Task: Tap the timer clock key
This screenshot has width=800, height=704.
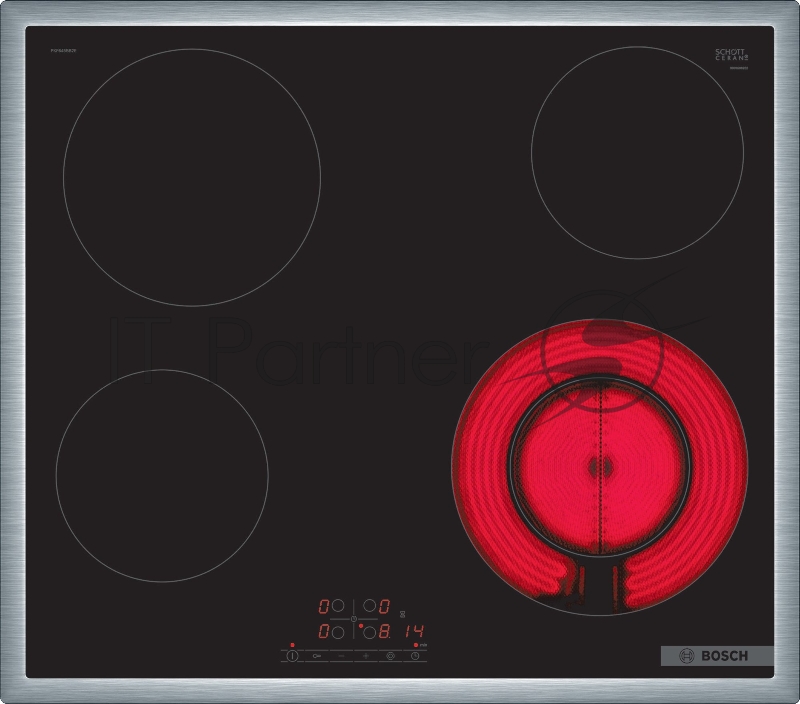Action: click(414, 657)
